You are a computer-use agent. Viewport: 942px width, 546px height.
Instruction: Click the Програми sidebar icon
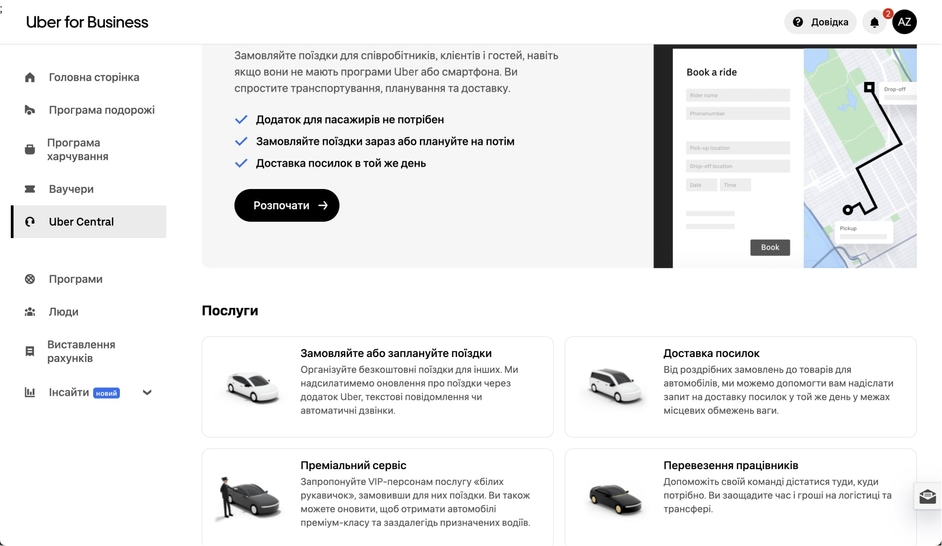pyautogui.click(x=30, y=279)
